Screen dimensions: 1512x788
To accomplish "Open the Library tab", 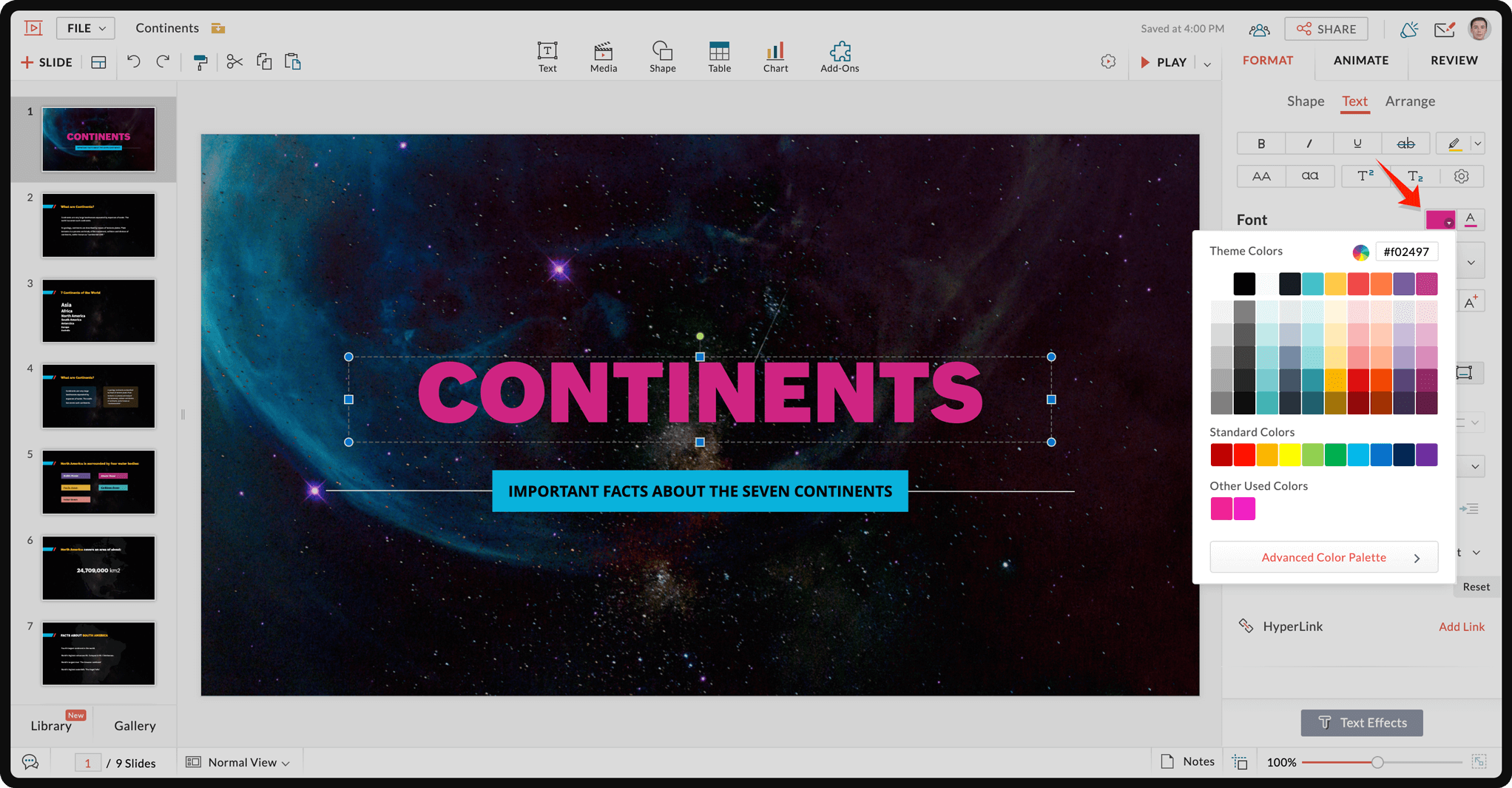I will pyautogui.click(x=51, y=726).
